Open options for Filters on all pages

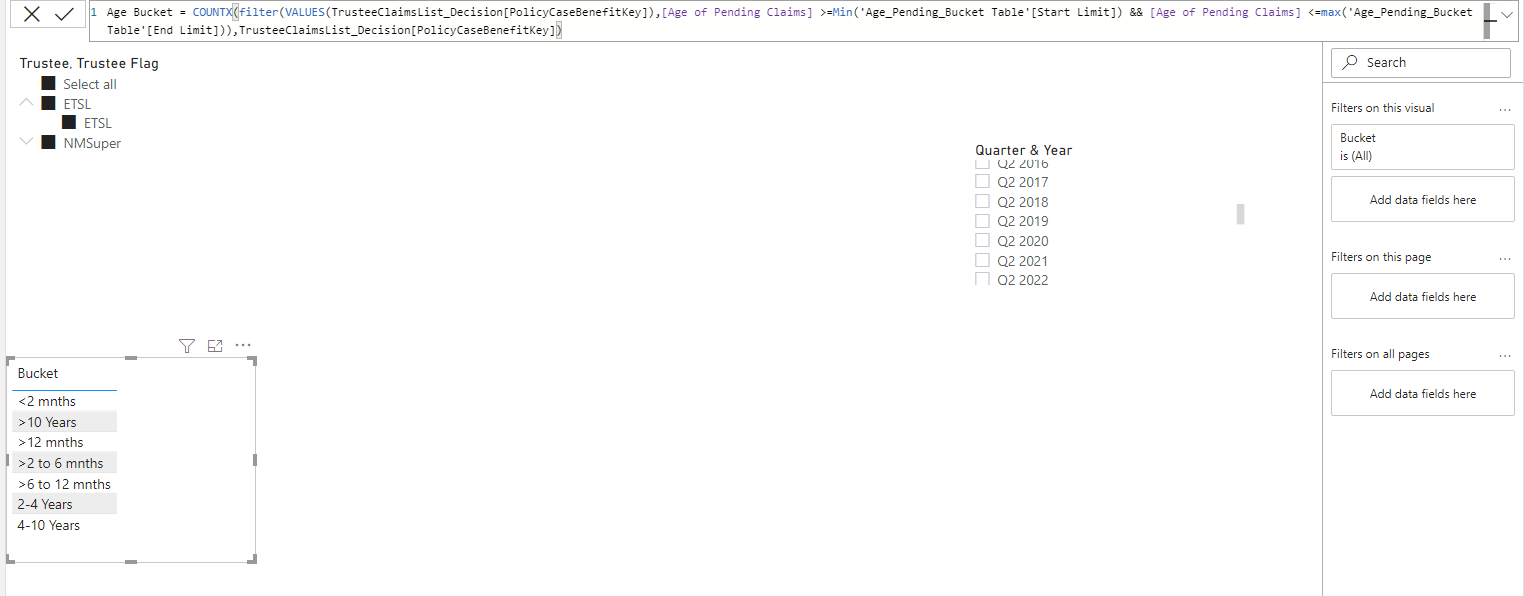(1505, 355)
